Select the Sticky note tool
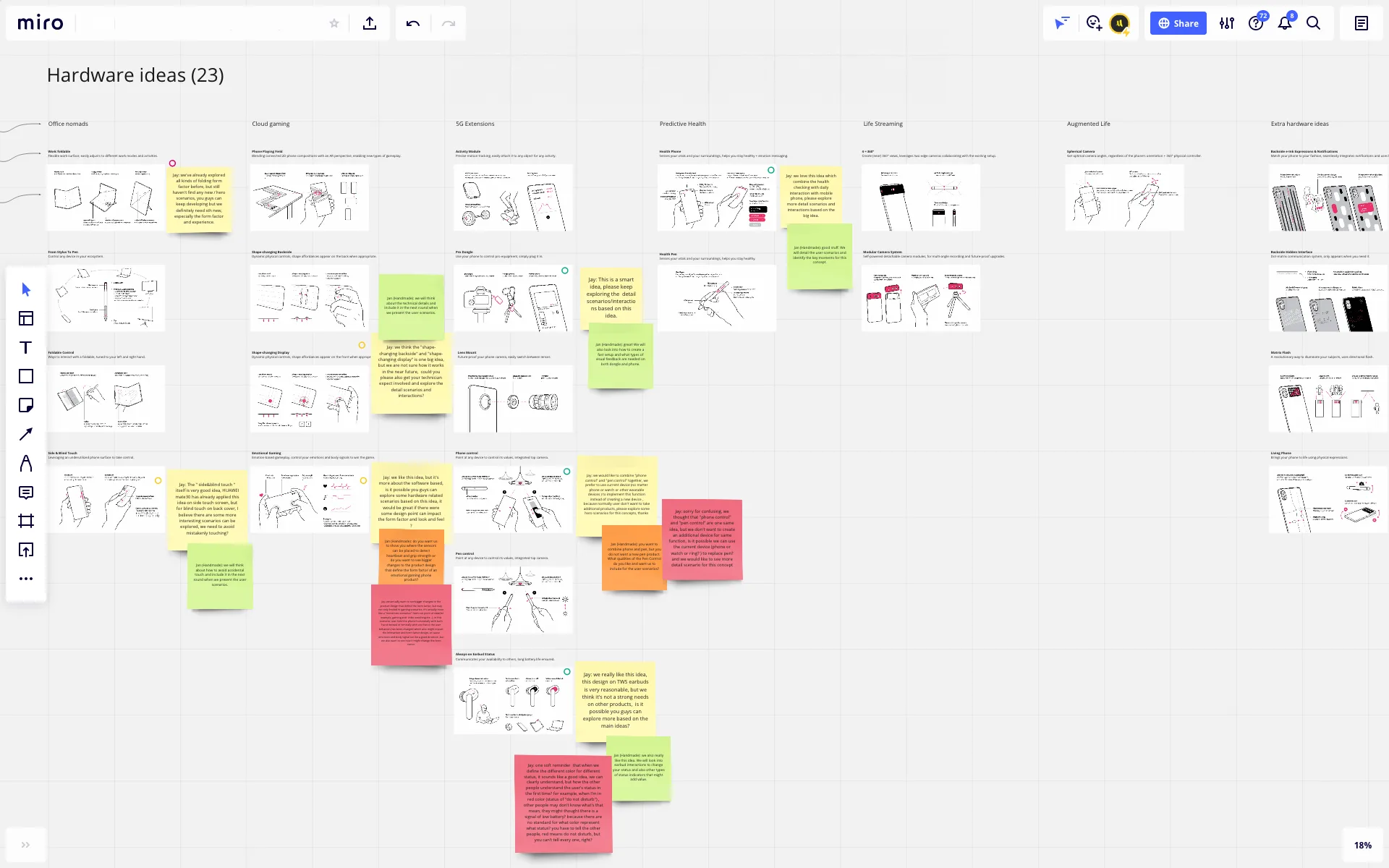The width and height of the screenshot is (1389, 868). [x=26, y=405]
